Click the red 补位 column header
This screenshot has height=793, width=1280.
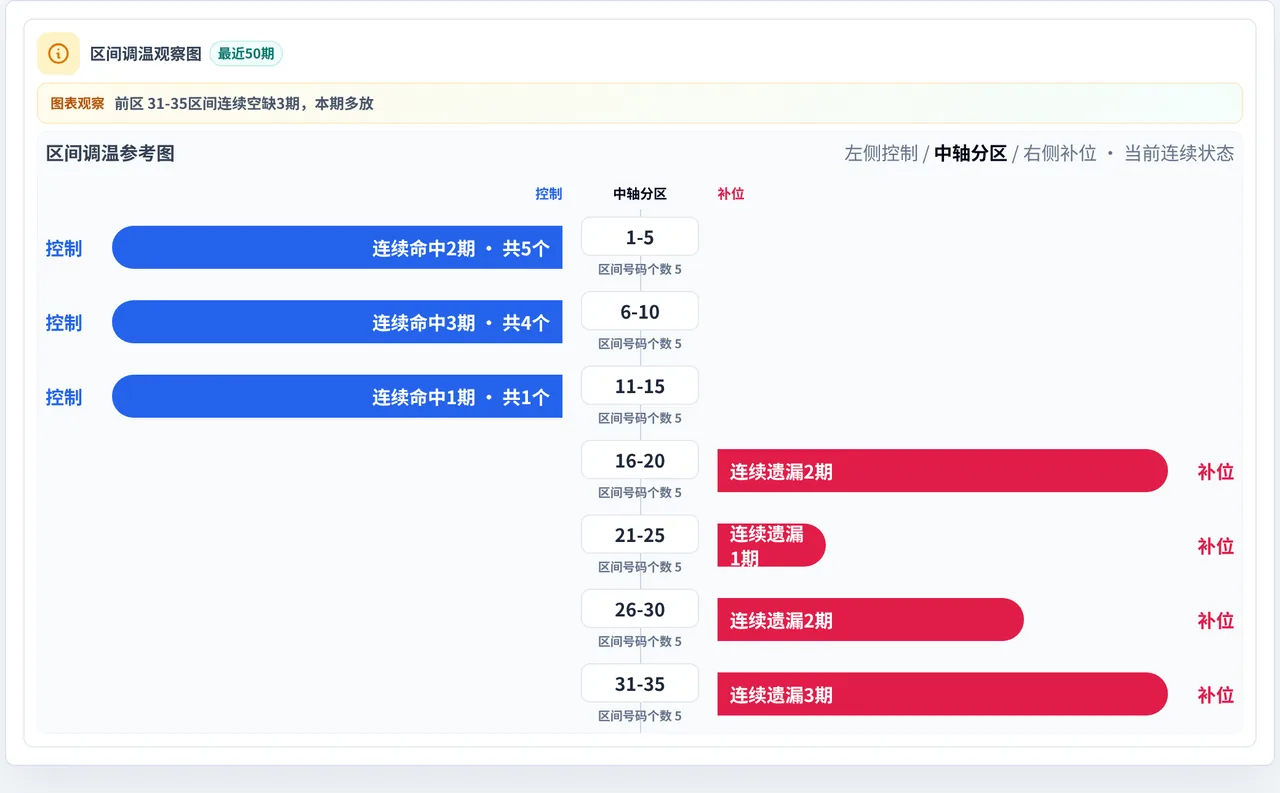[731, 194]
